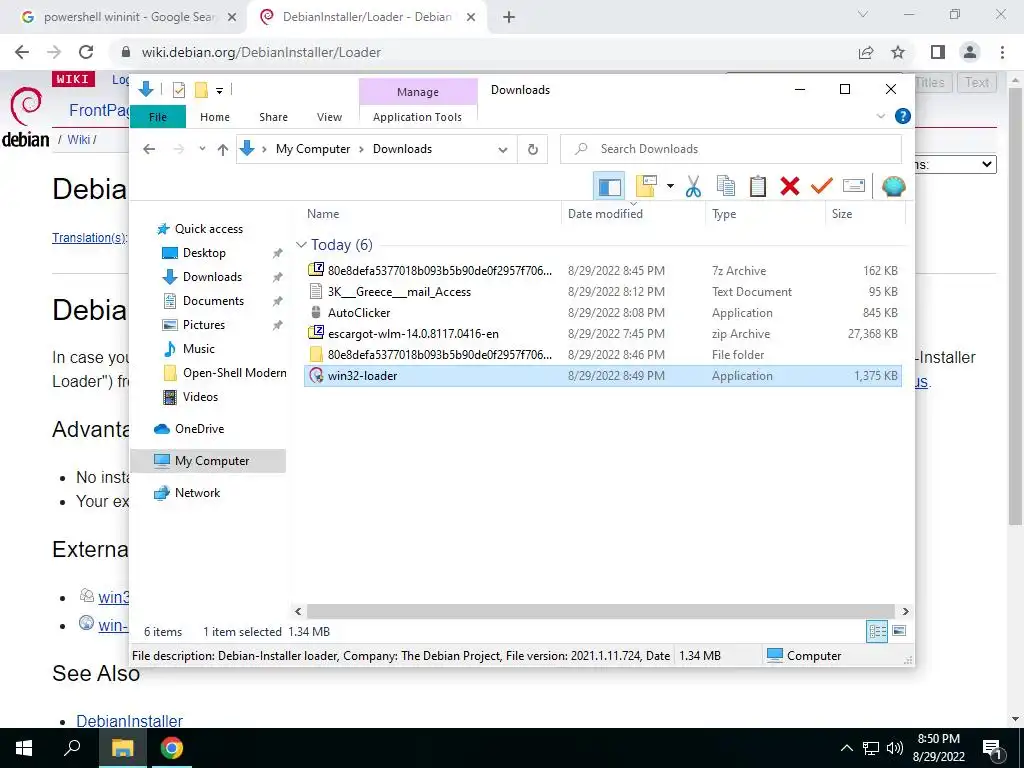The image size is (1024, 768).
Task: Select Documents in navigation pane
Action: [x=213, y=301]
